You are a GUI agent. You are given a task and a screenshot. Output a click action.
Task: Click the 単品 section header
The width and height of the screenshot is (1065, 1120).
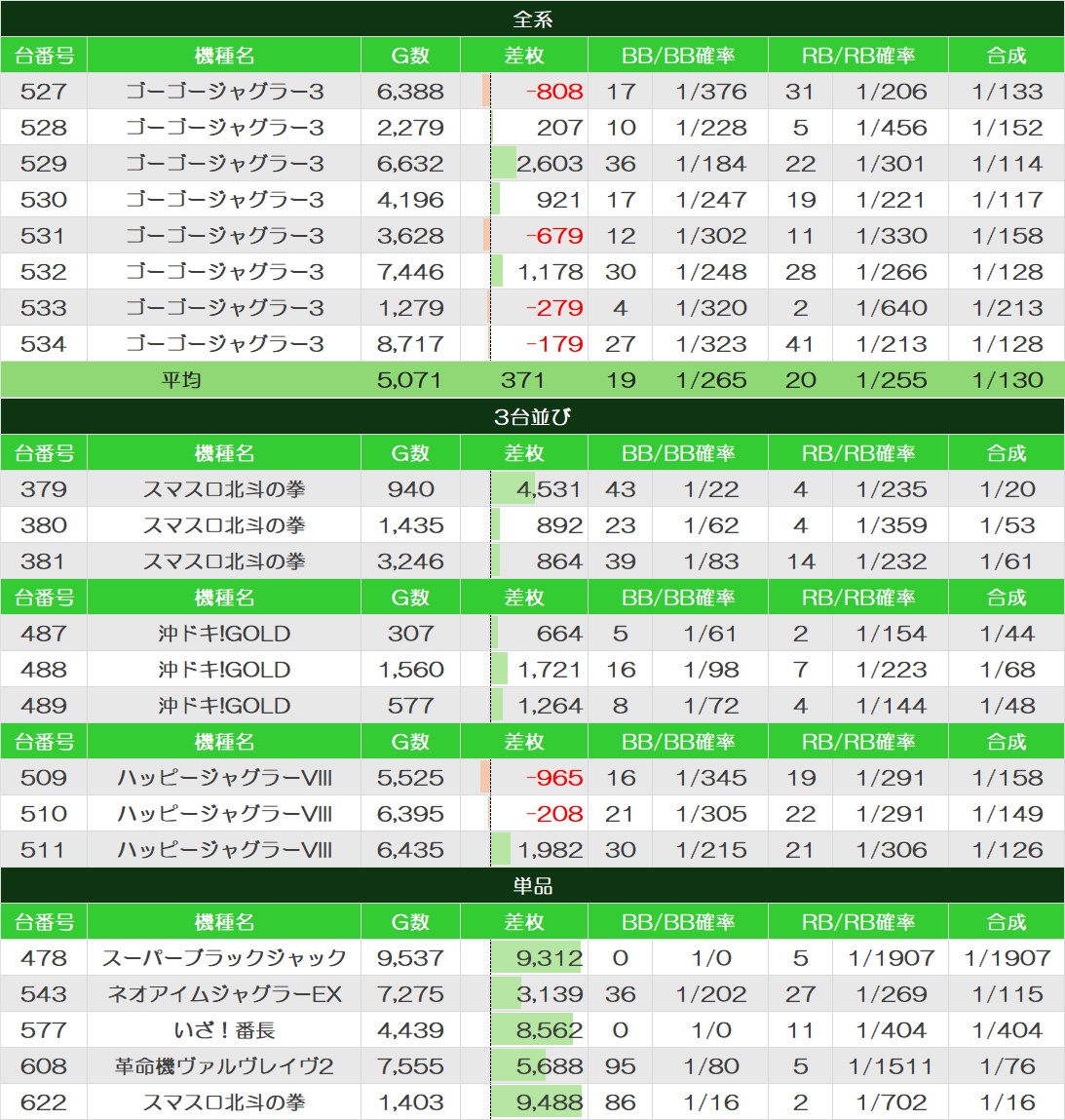click(x=532, y=886)
